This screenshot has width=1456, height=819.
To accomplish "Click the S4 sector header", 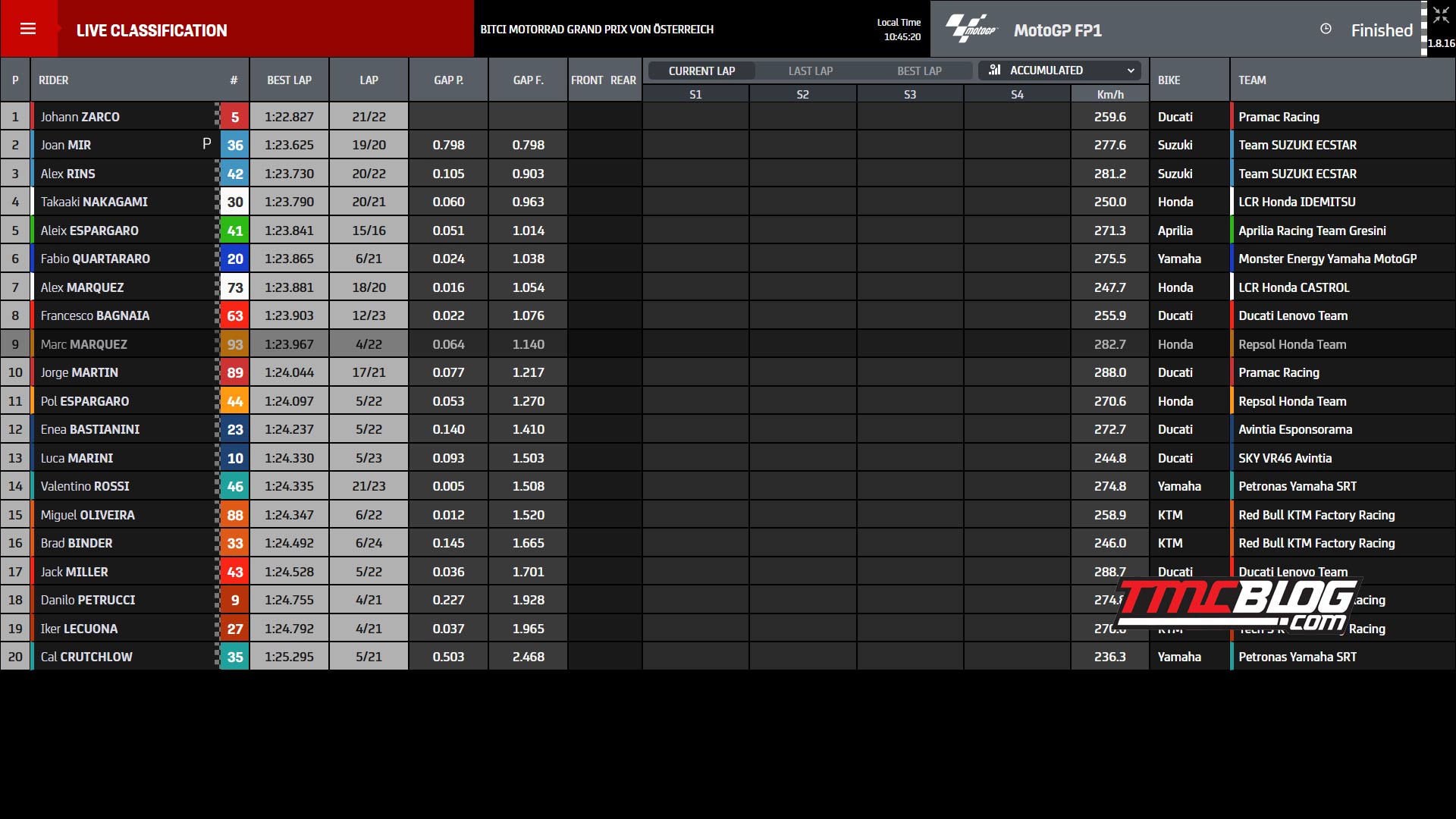I will 1018,95.
